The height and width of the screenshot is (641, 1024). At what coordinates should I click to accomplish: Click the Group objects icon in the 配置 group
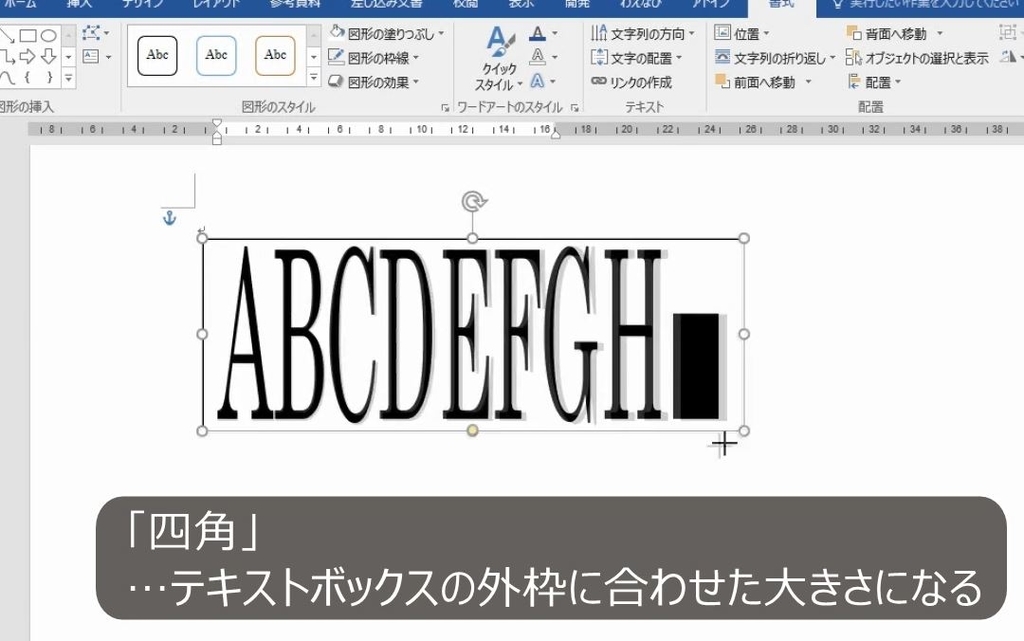point(1010,33)
